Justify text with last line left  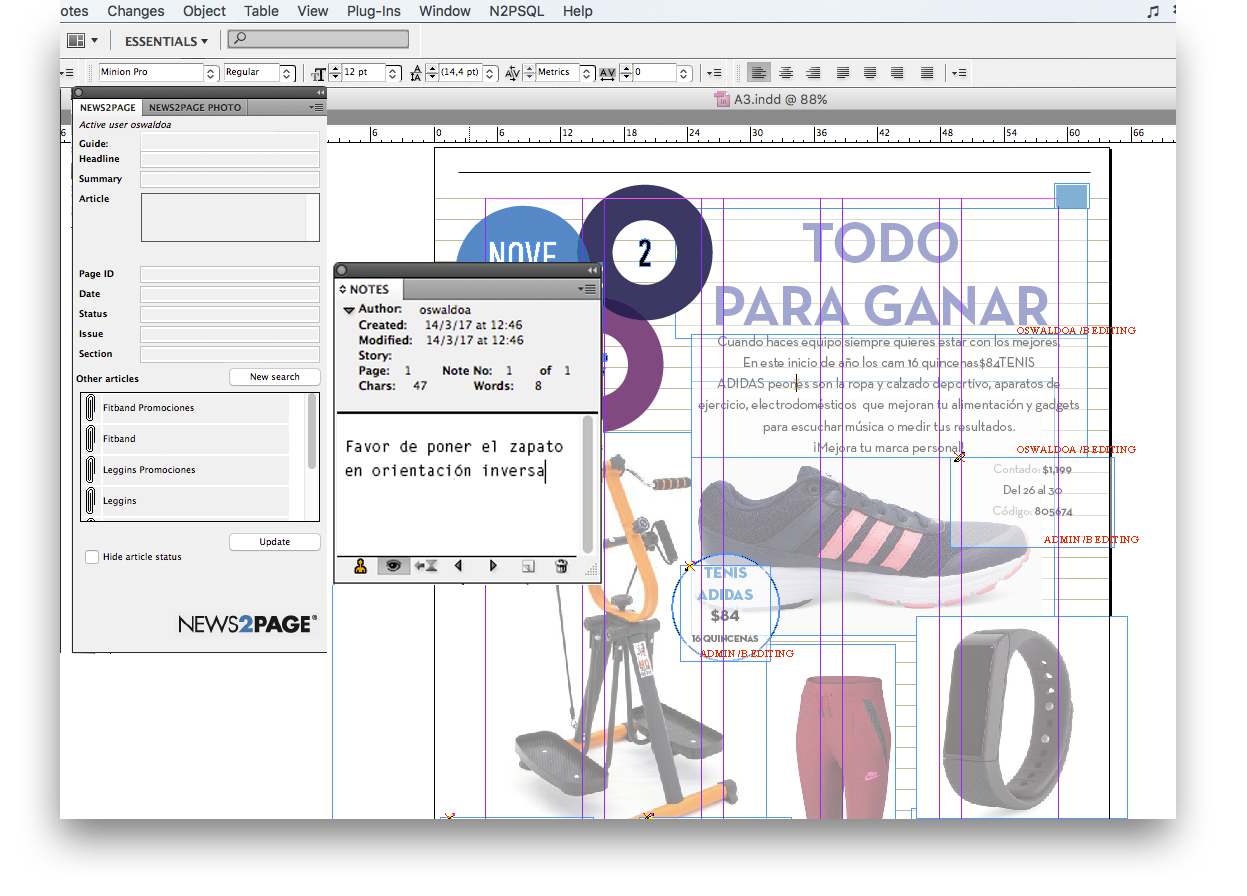tap(844, 73)
